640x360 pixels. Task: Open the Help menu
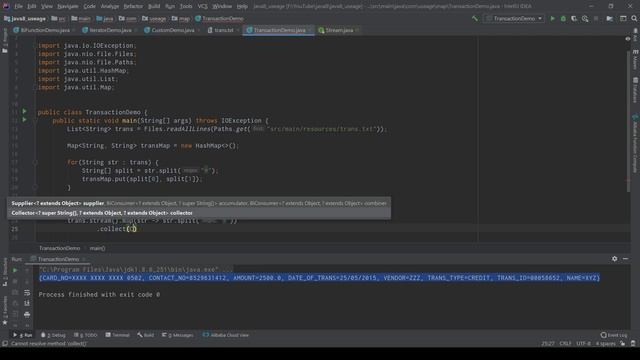(242, 6)
